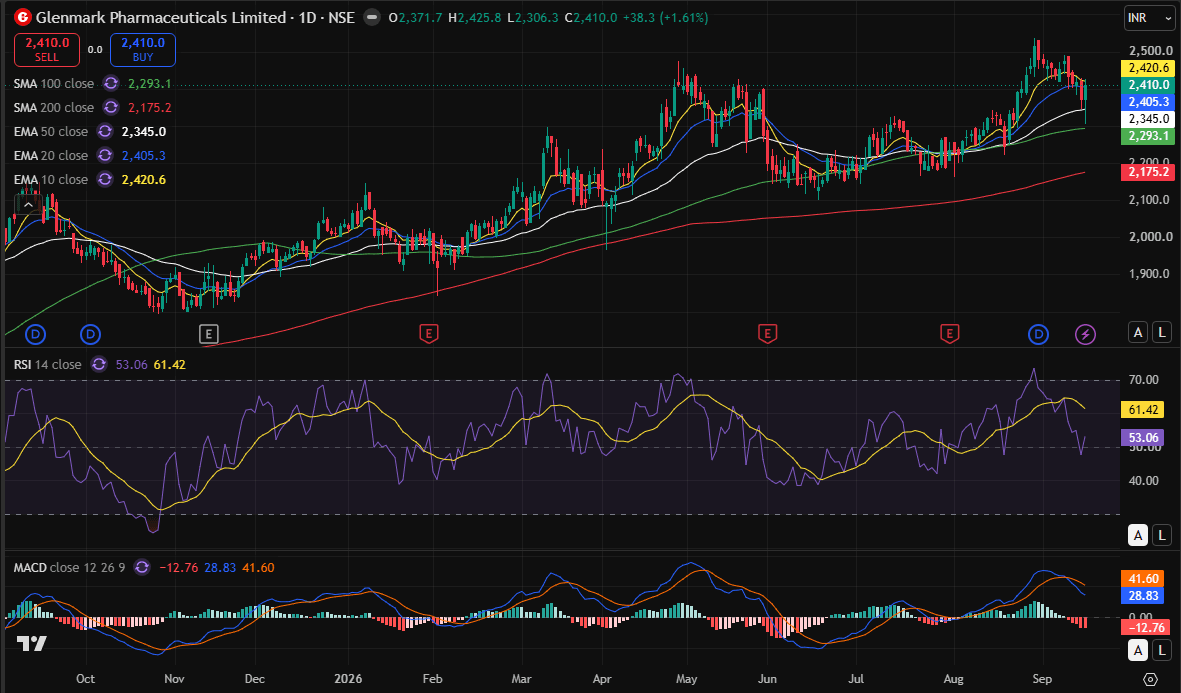
Task: Click the 2,410.0 SELL button
Action: pyautogui.click(x=47, y=50)
